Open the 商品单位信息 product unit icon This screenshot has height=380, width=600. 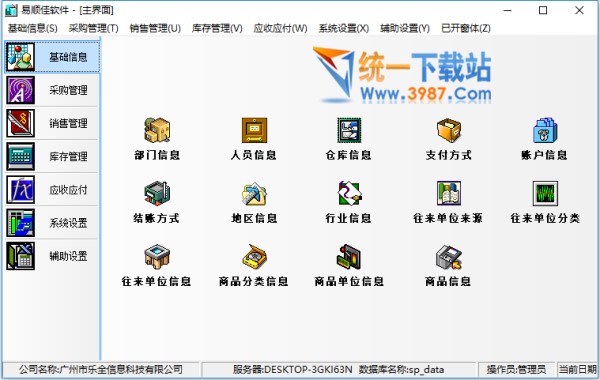(349, 256)
